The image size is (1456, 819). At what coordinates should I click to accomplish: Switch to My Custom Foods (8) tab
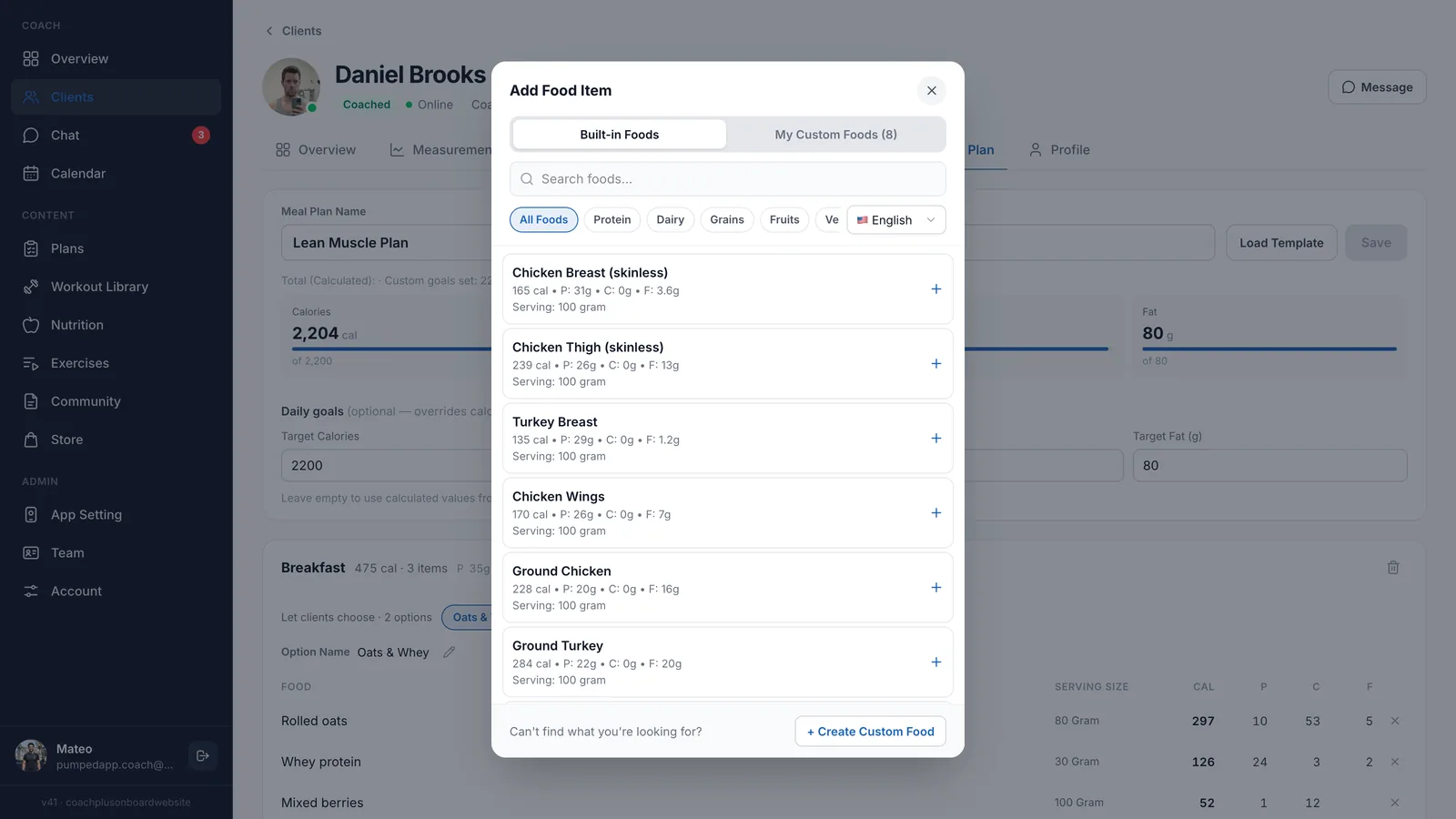point(836,135)
